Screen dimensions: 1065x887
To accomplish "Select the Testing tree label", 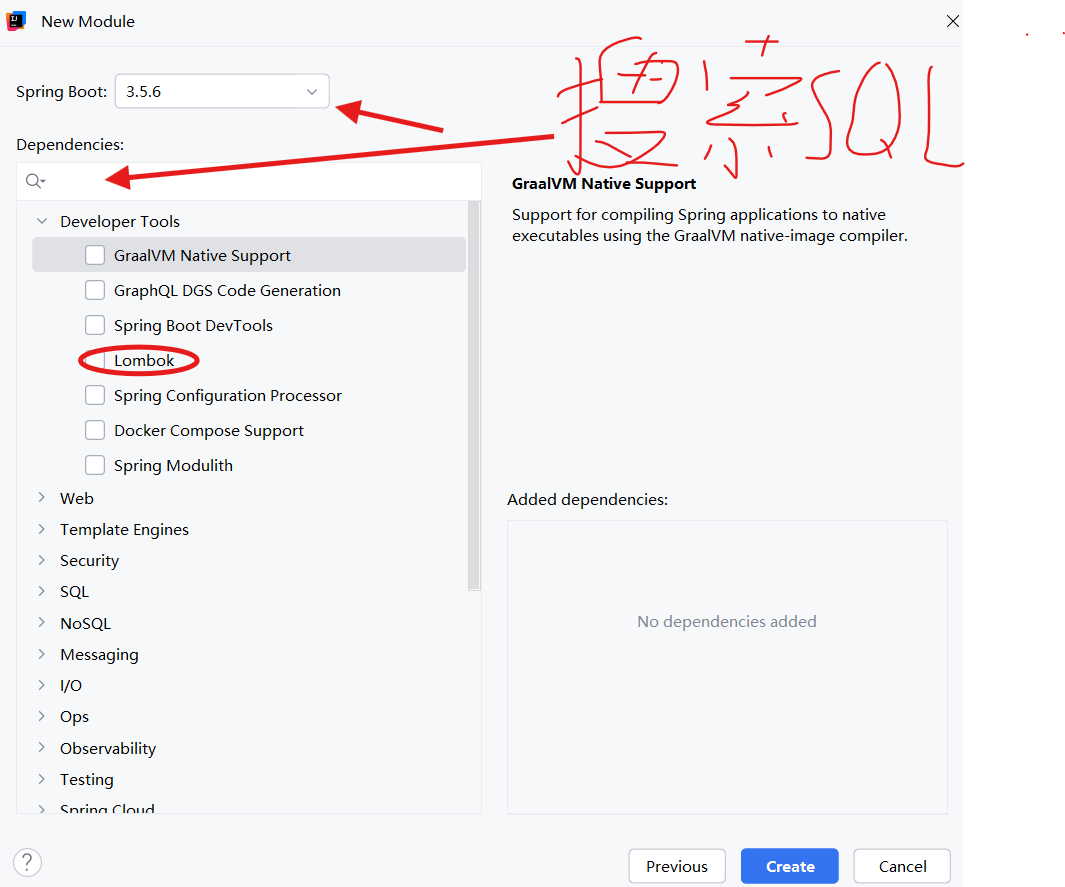I will click(87, 779).
